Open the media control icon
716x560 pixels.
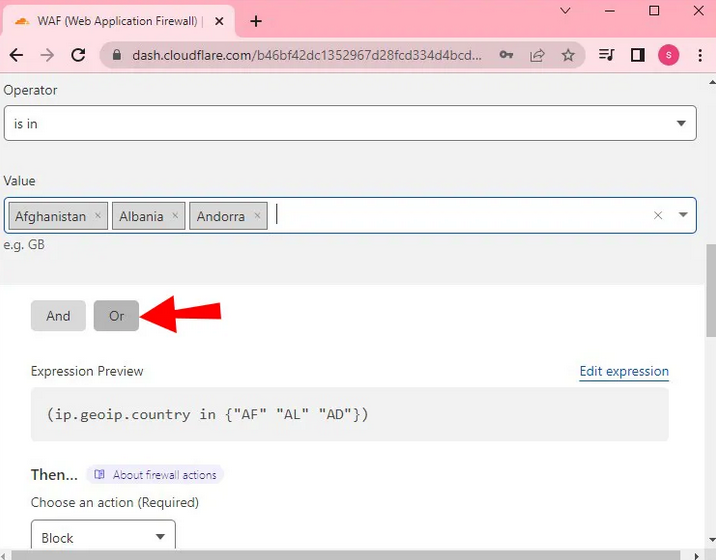click(606, 56)
